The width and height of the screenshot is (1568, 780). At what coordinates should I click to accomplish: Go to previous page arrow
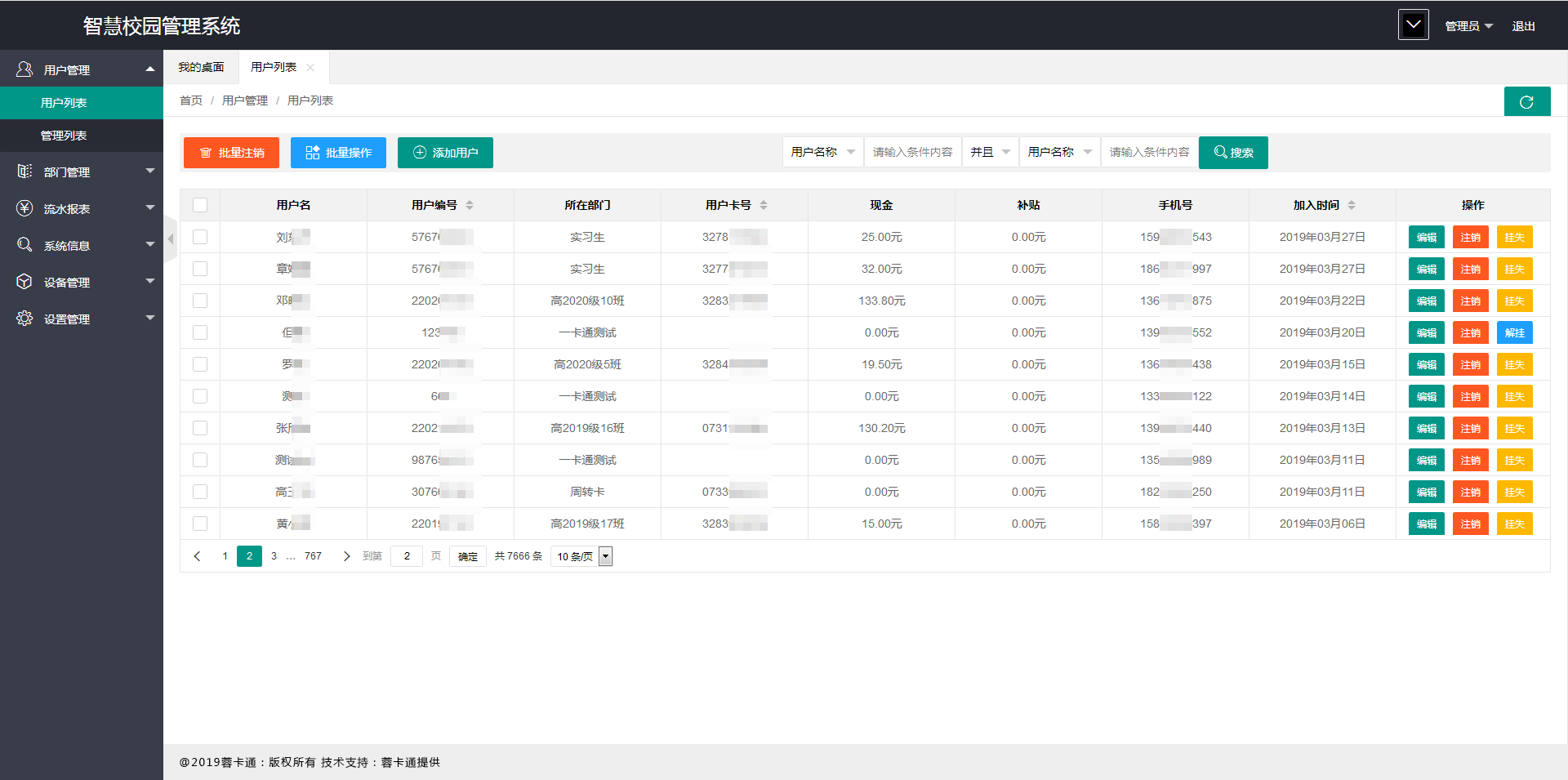(197, 556)
